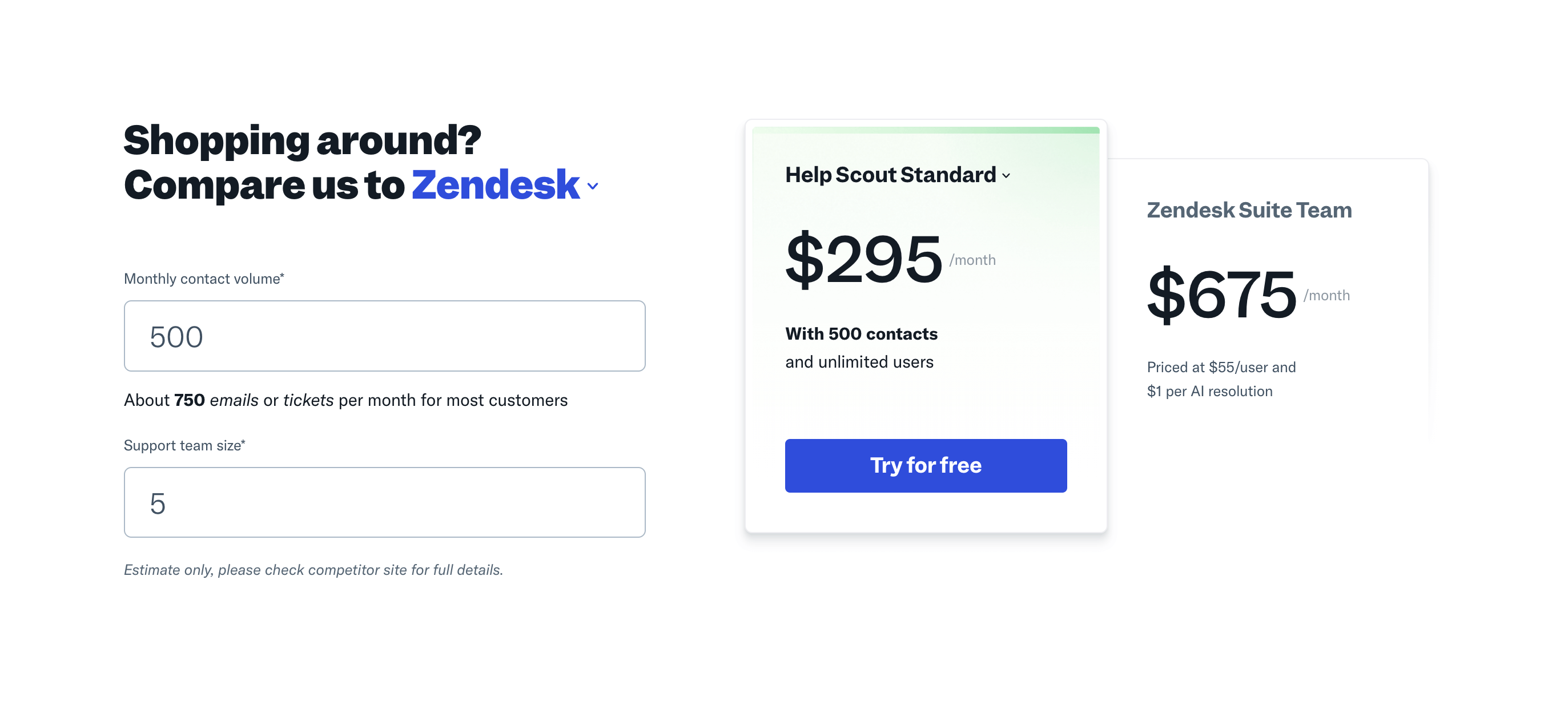Viewport: 1568px width, 701px height.
Task: Select the $295 Help Scout price
Action: tap(863, 259)
